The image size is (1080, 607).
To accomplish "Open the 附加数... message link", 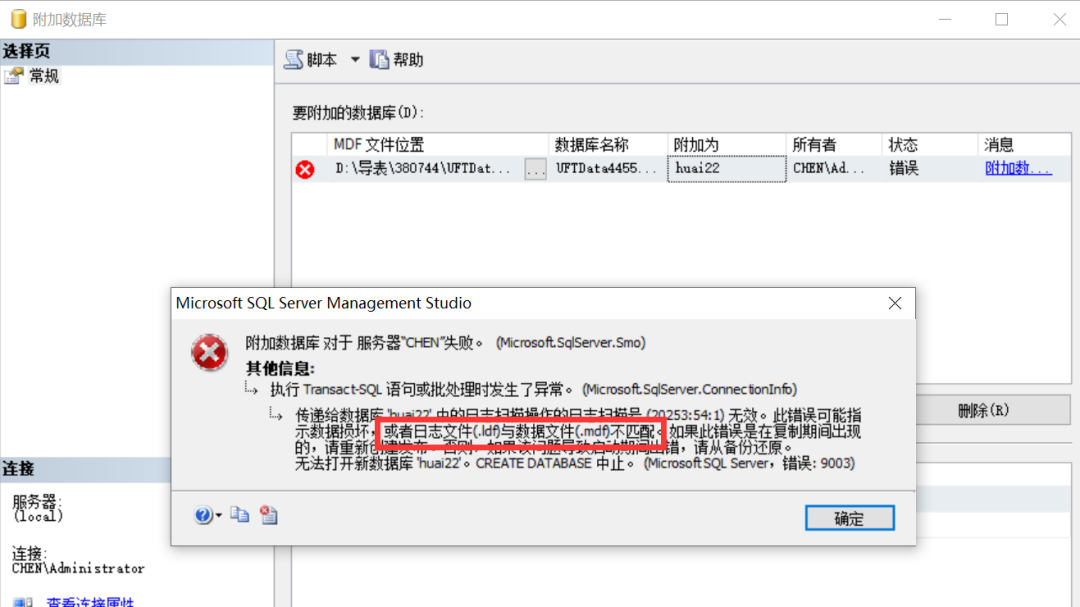I will point(1018,168).
